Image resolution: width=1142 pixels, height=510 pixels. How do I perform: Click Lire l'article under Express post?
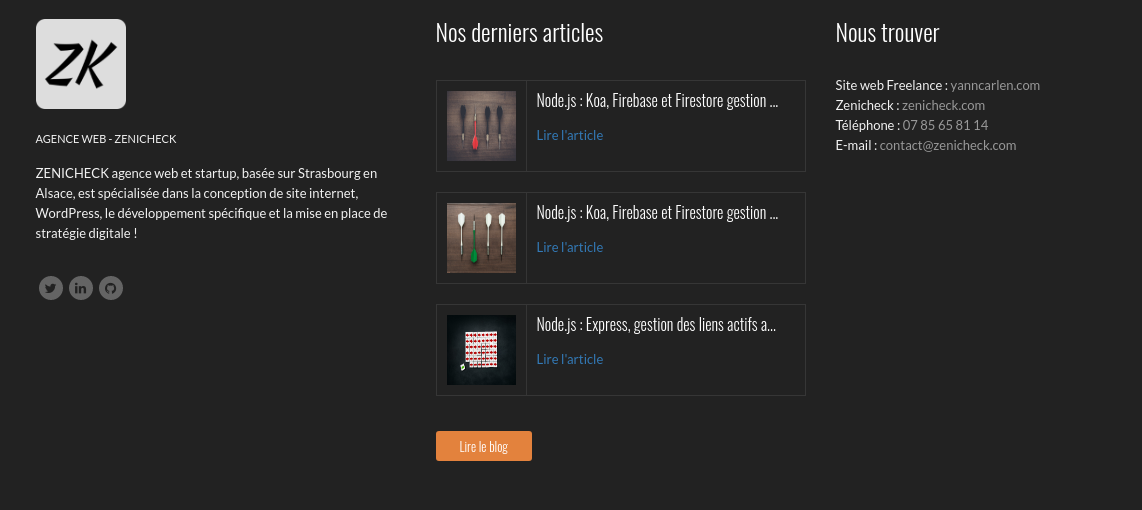(x=570, y=359)
